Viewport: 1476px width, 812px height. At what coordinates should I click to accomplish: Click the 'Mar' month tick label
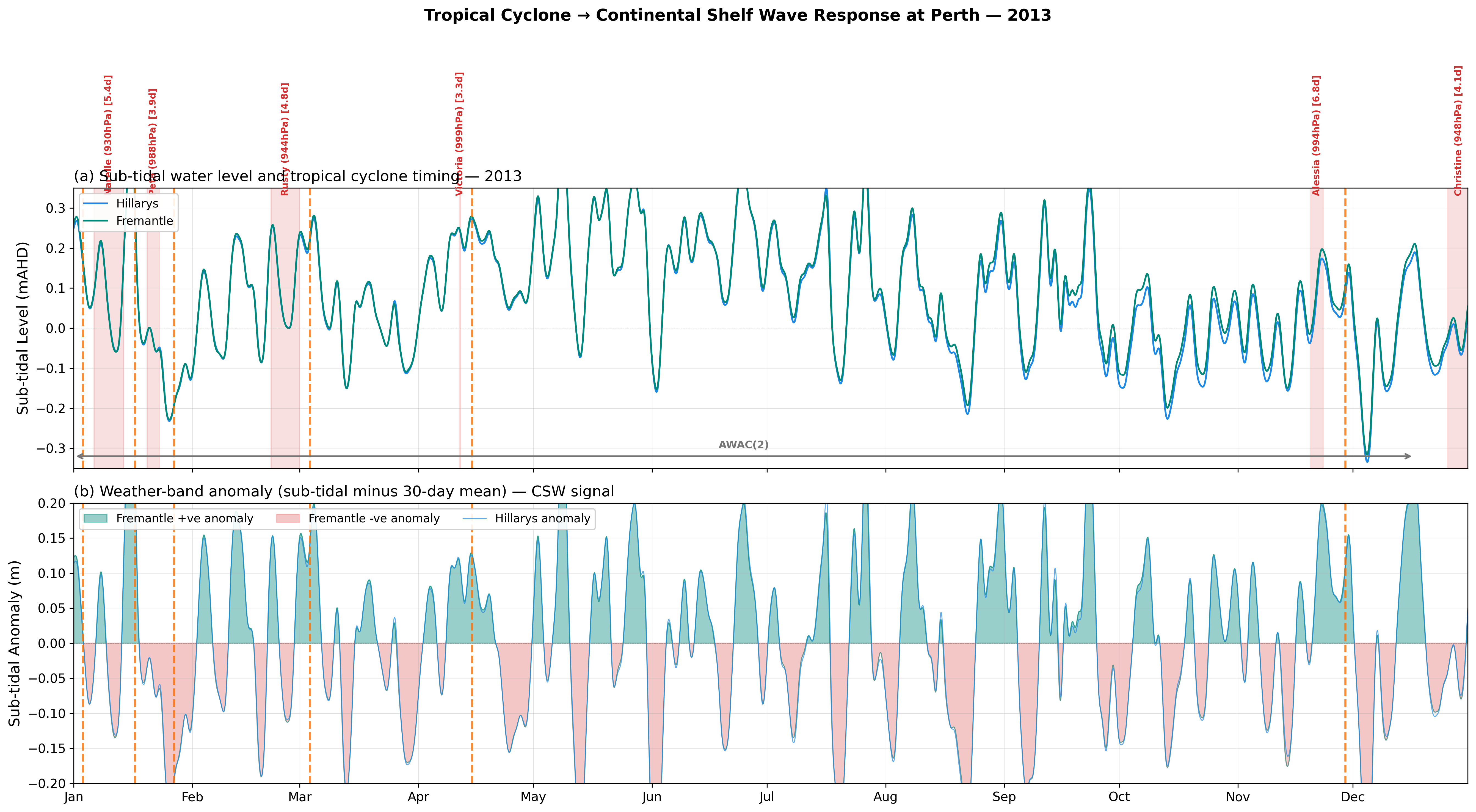pyautogui.click(x=300, y=797)
